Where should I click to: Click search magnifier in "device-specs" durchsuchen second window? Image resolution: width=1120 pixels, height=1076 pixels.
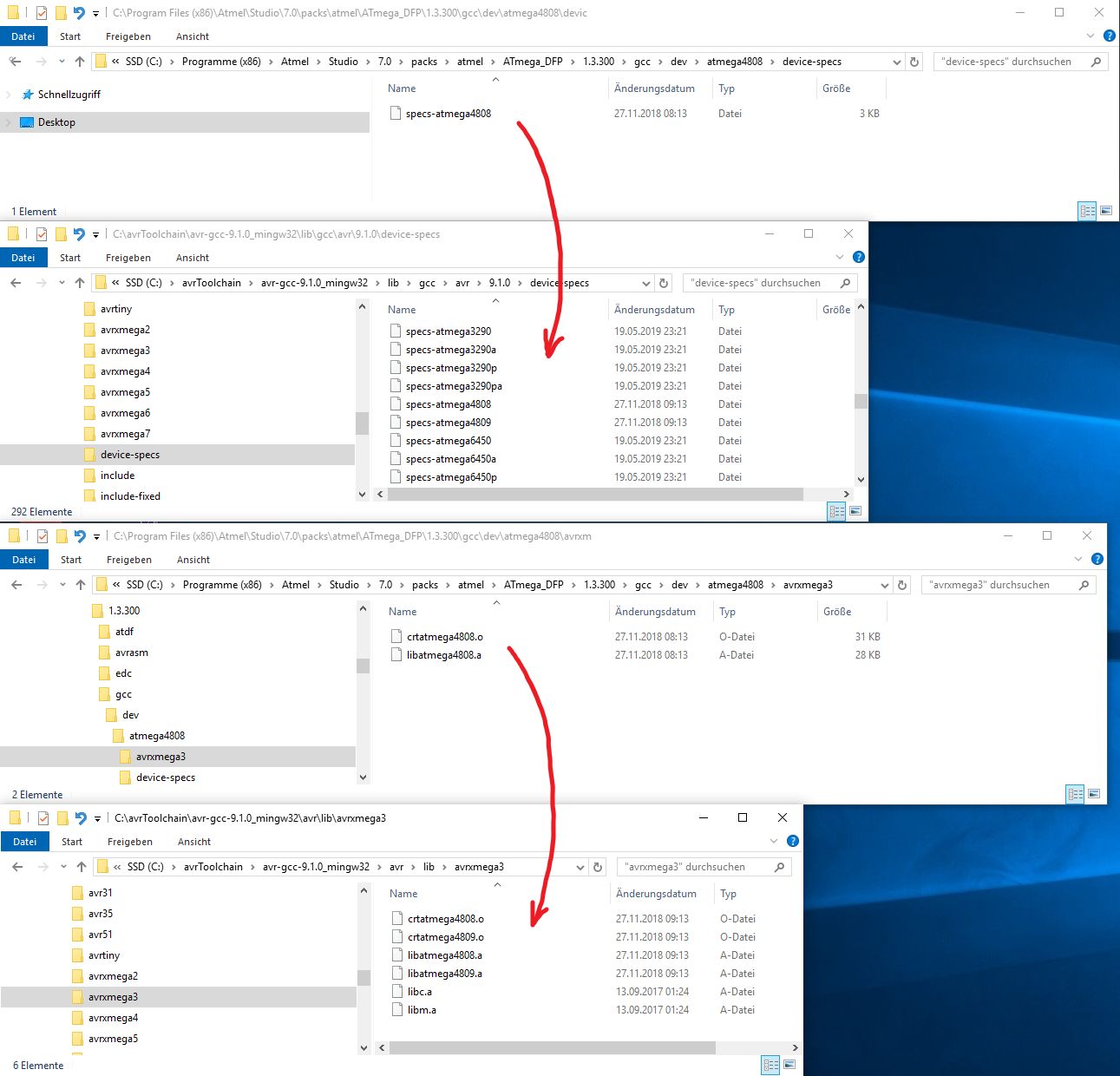click(845, 283)
